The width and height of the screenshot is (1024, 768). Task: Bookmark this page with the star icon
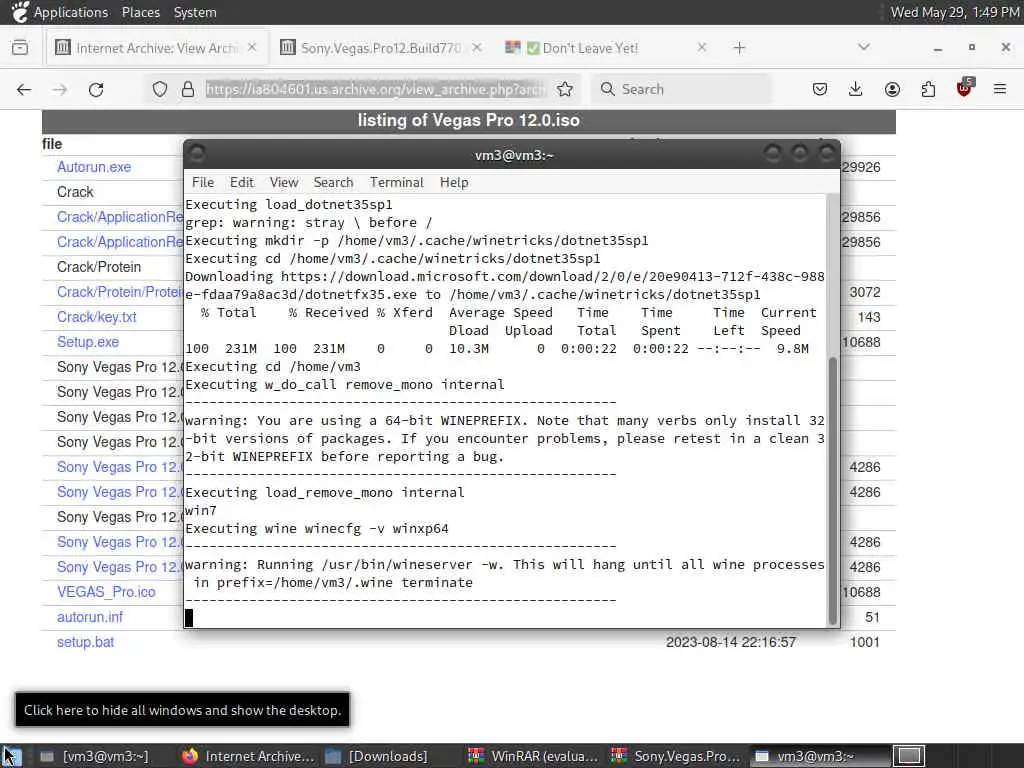[565, 89]
